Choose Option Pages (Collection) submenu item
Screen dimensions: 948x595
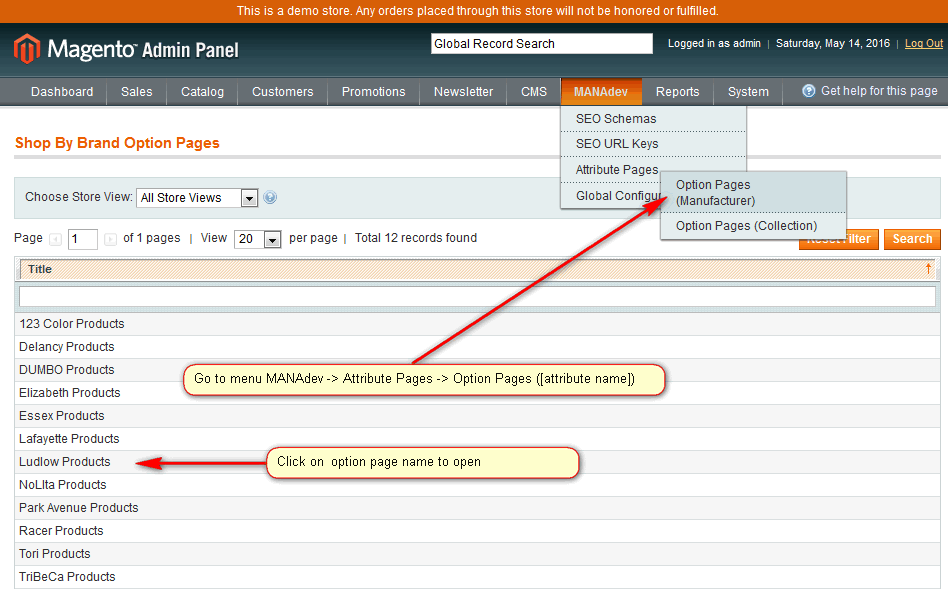coord(753,226)
